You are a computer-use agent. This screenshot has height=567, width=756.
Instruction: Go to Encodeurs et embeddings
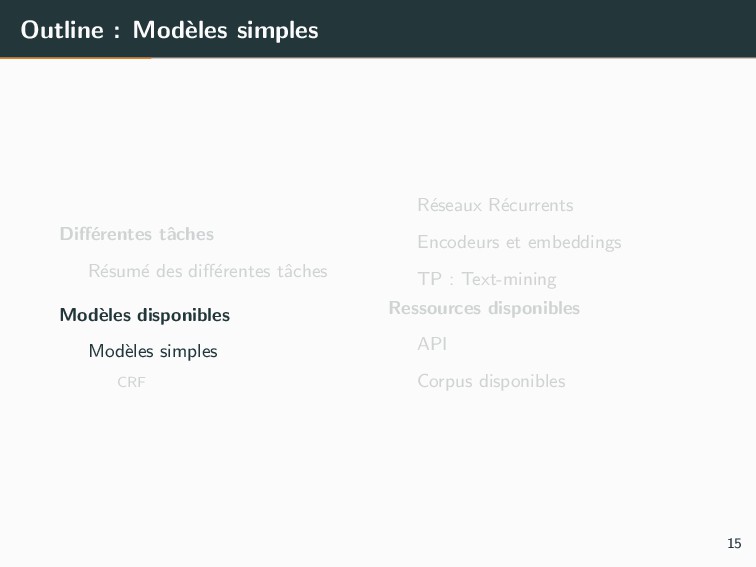[x=519, y=243]
